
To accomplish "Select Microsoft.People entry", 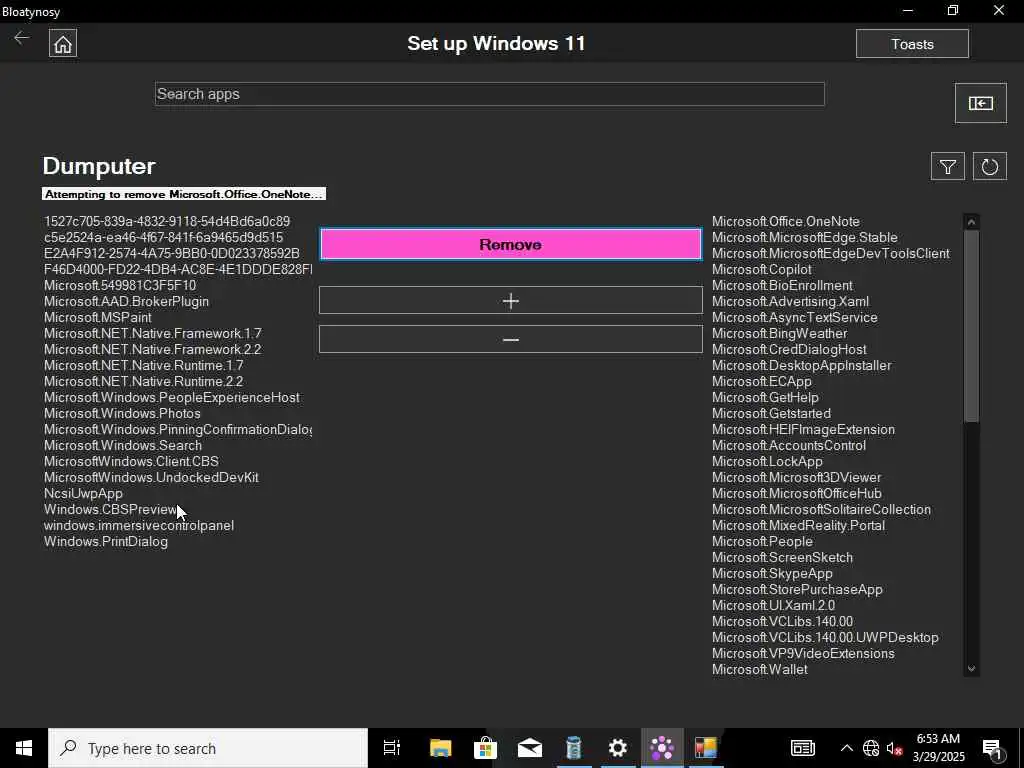I will pyautogui.click(x=762, y=541).
